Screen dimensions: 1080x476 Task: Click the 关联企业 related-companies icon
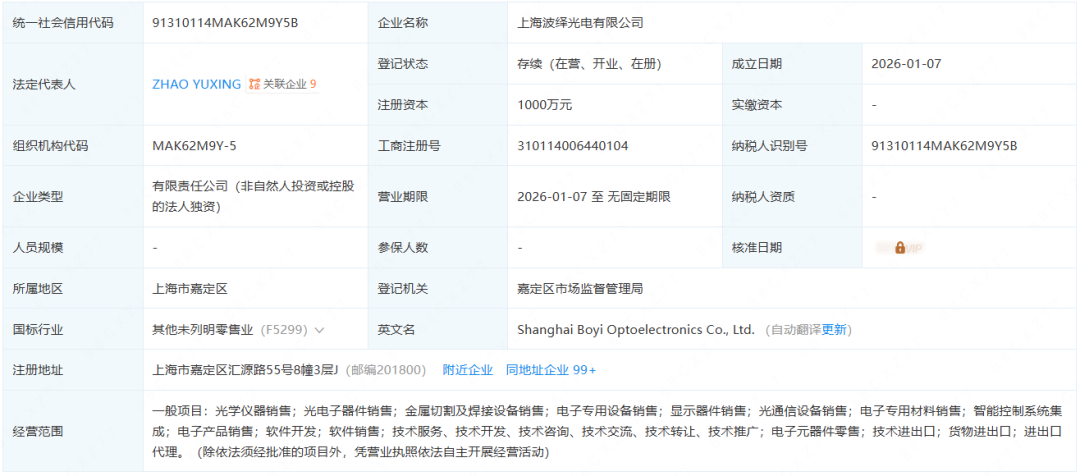point(255,84)
